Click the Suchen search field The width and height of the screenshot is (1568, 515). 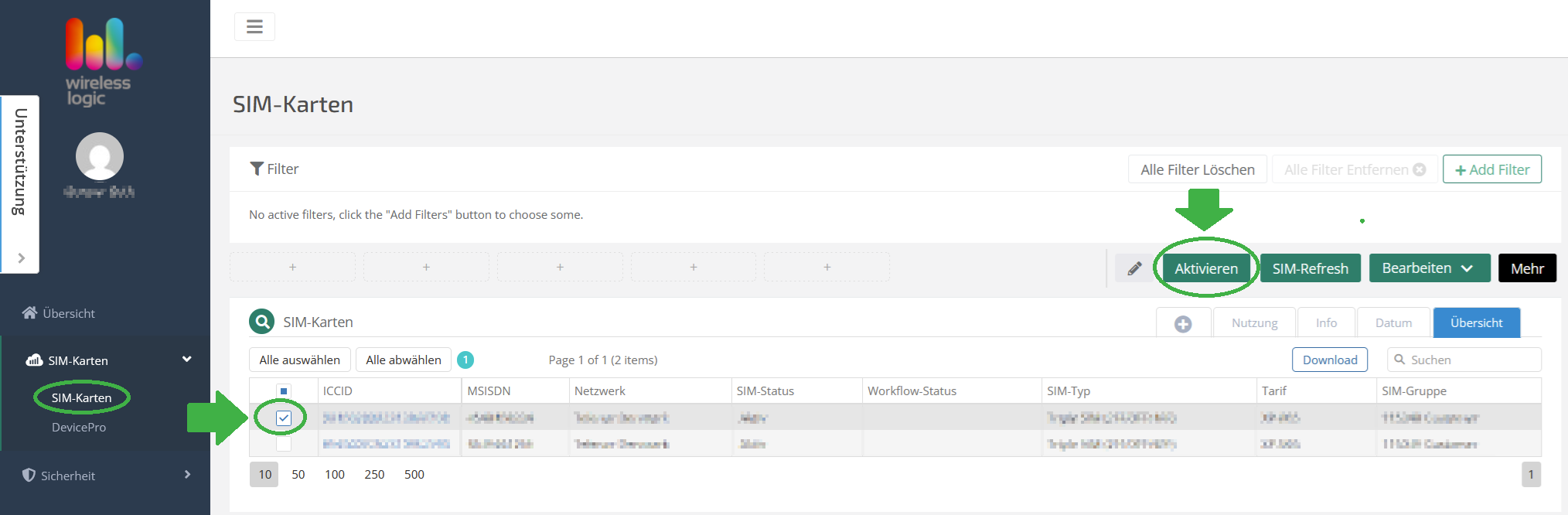[1469, 360]
